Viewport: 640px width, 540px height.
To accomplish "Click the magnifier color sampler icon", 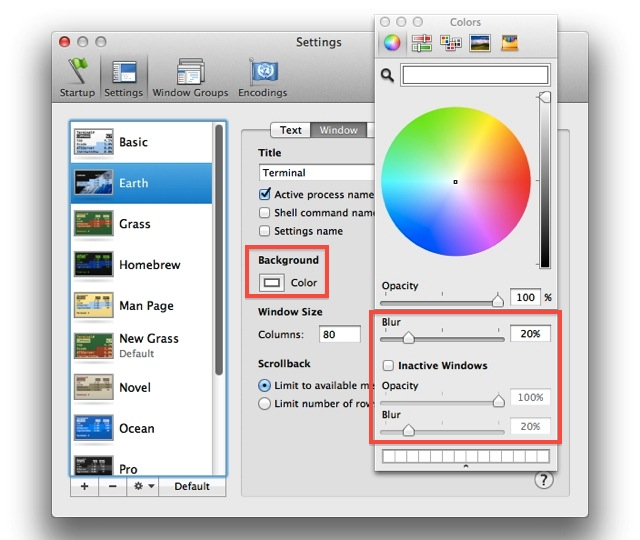I will (x=387, y=75).
